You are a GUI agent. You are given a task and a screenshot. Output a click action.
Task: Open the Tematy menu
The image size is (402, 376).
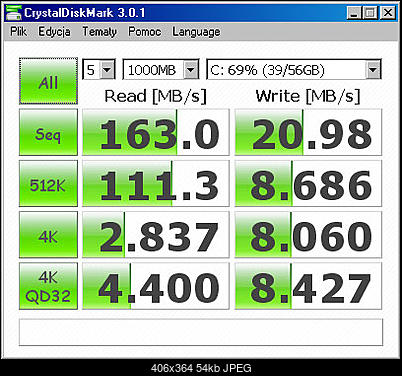tap(99, 32)
